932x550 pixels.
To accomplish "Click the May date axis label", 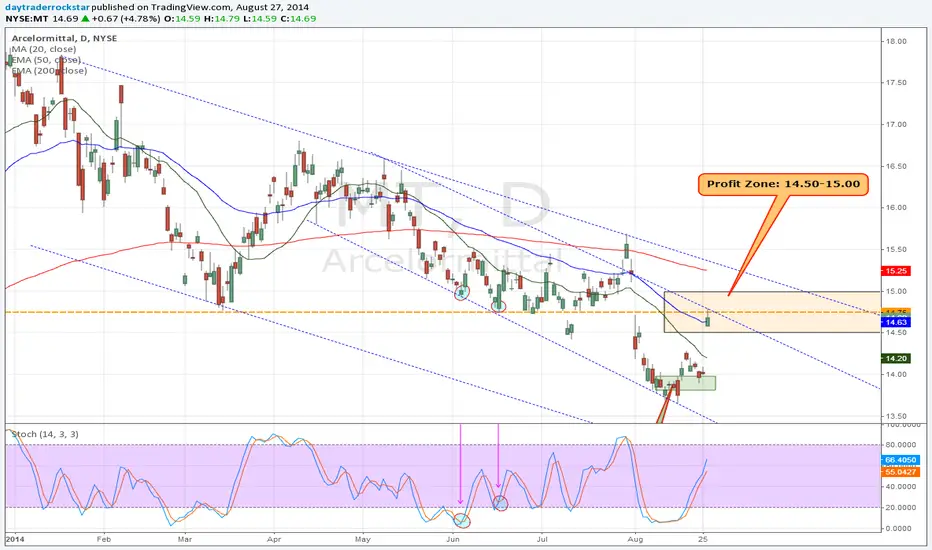I will pyautogui.click(x=363, y=539).
